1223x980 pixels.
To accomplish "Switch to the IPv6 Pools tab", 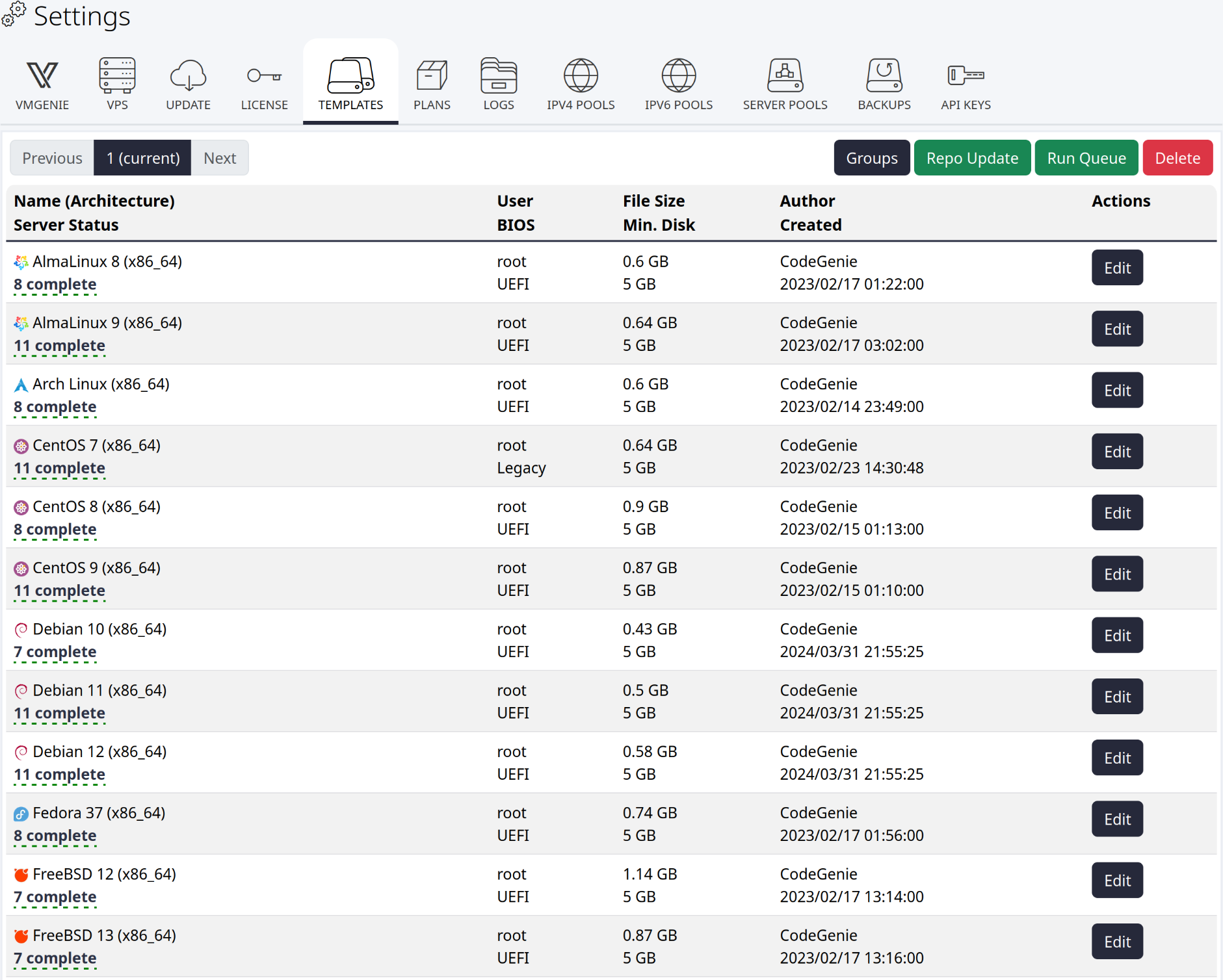I will pos(679,84).
